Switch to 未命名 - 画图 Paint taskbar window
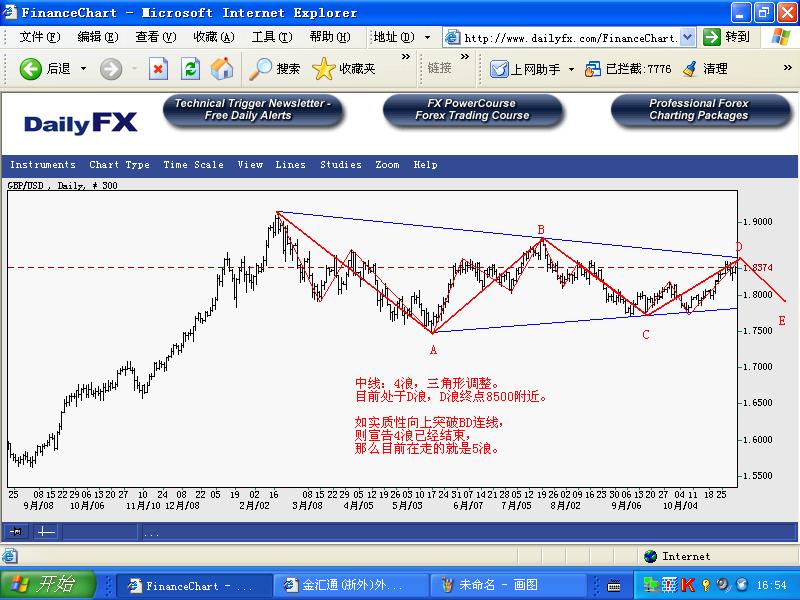Image resolution: width=800 pixels, height=600 pixels. click(x=508, y=585)
